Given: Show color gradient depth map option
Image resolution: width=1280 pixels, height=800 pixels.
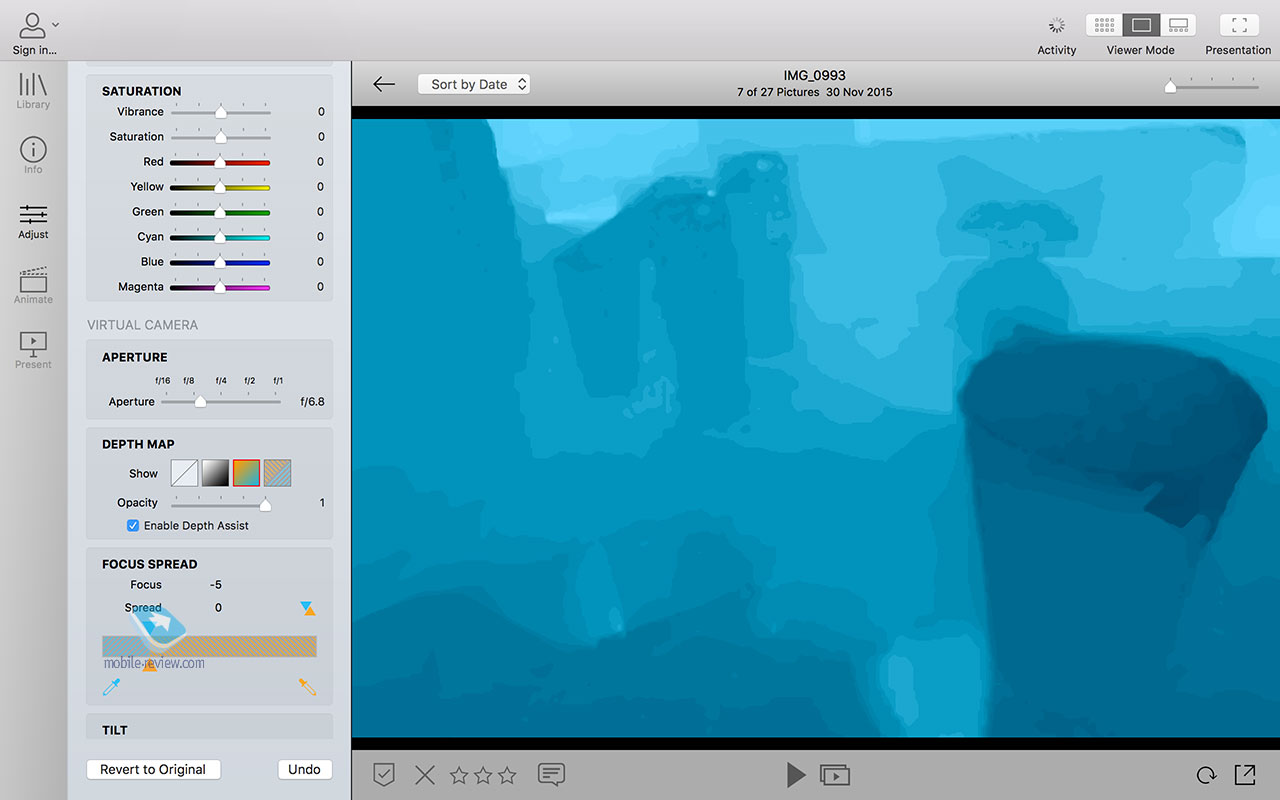Looking at the screenshot, I should click(x=246, y=473).
